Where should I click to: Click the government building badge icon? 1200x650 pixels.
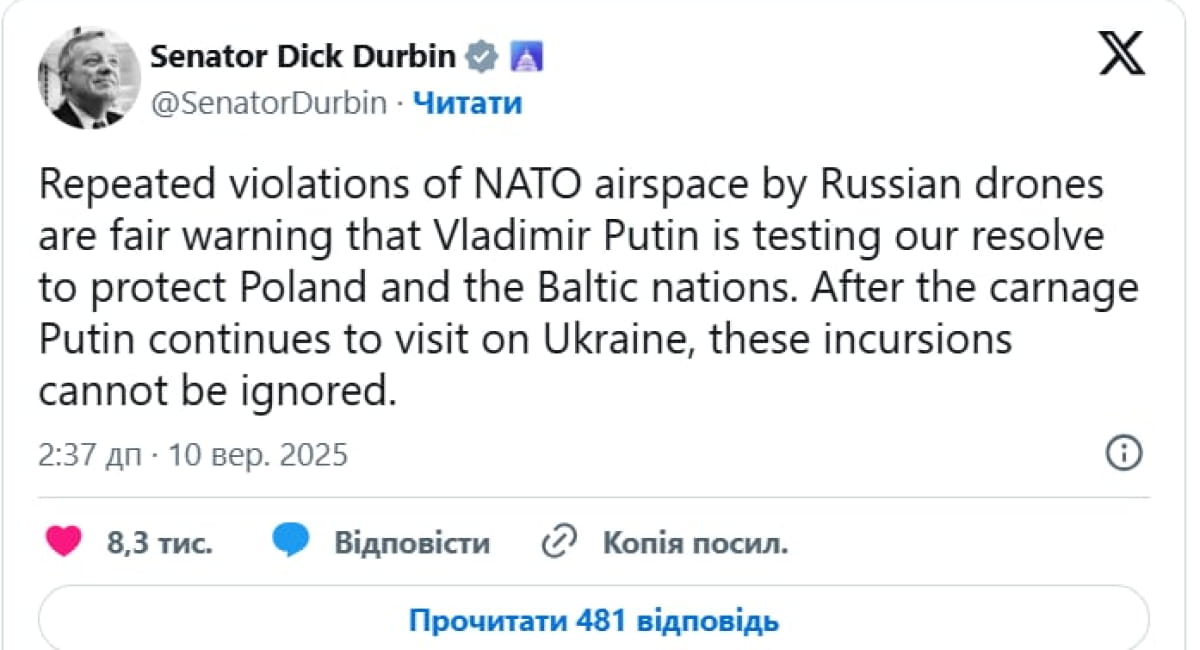526,57
